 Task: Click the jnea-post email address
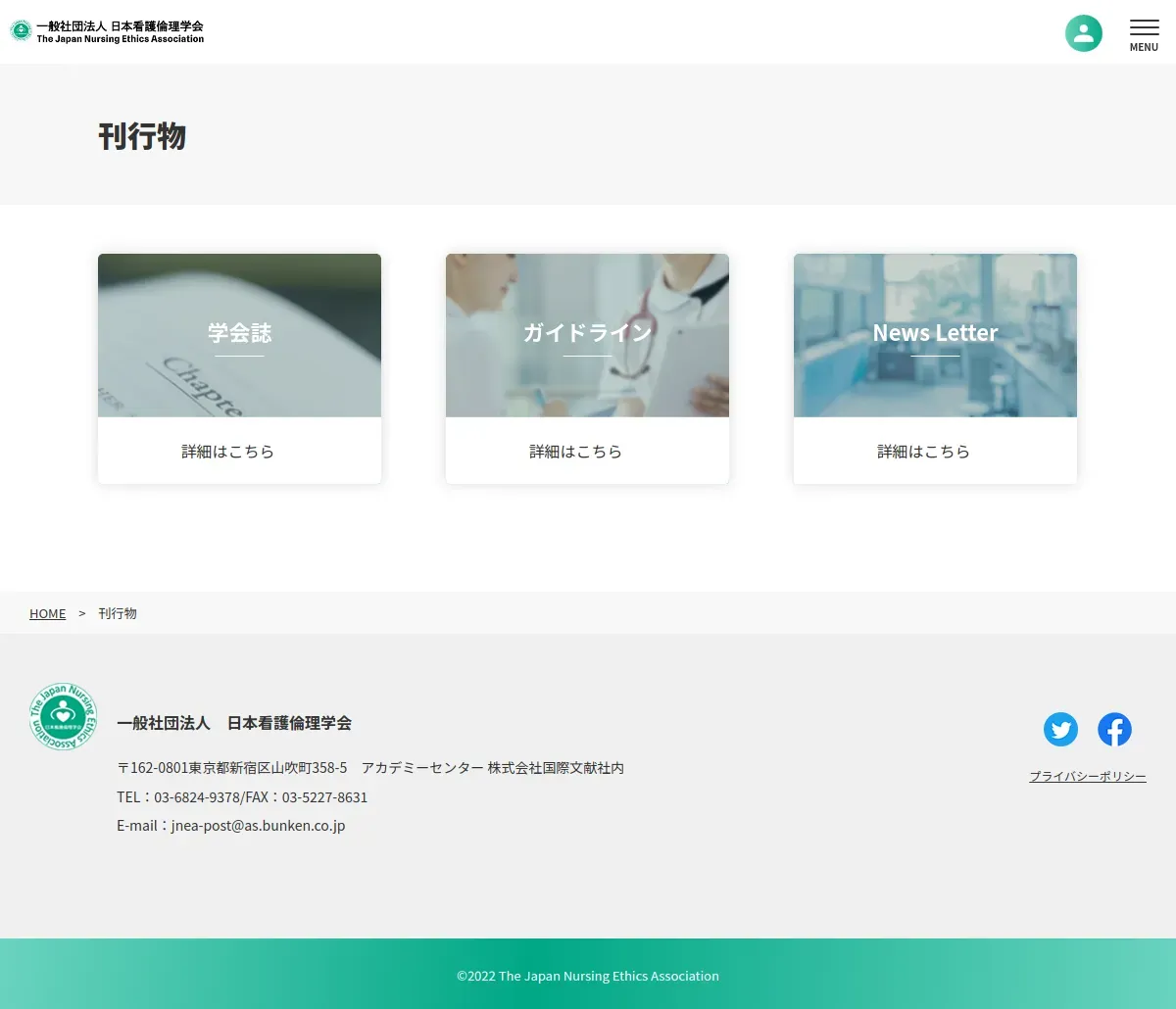(258, 826)
